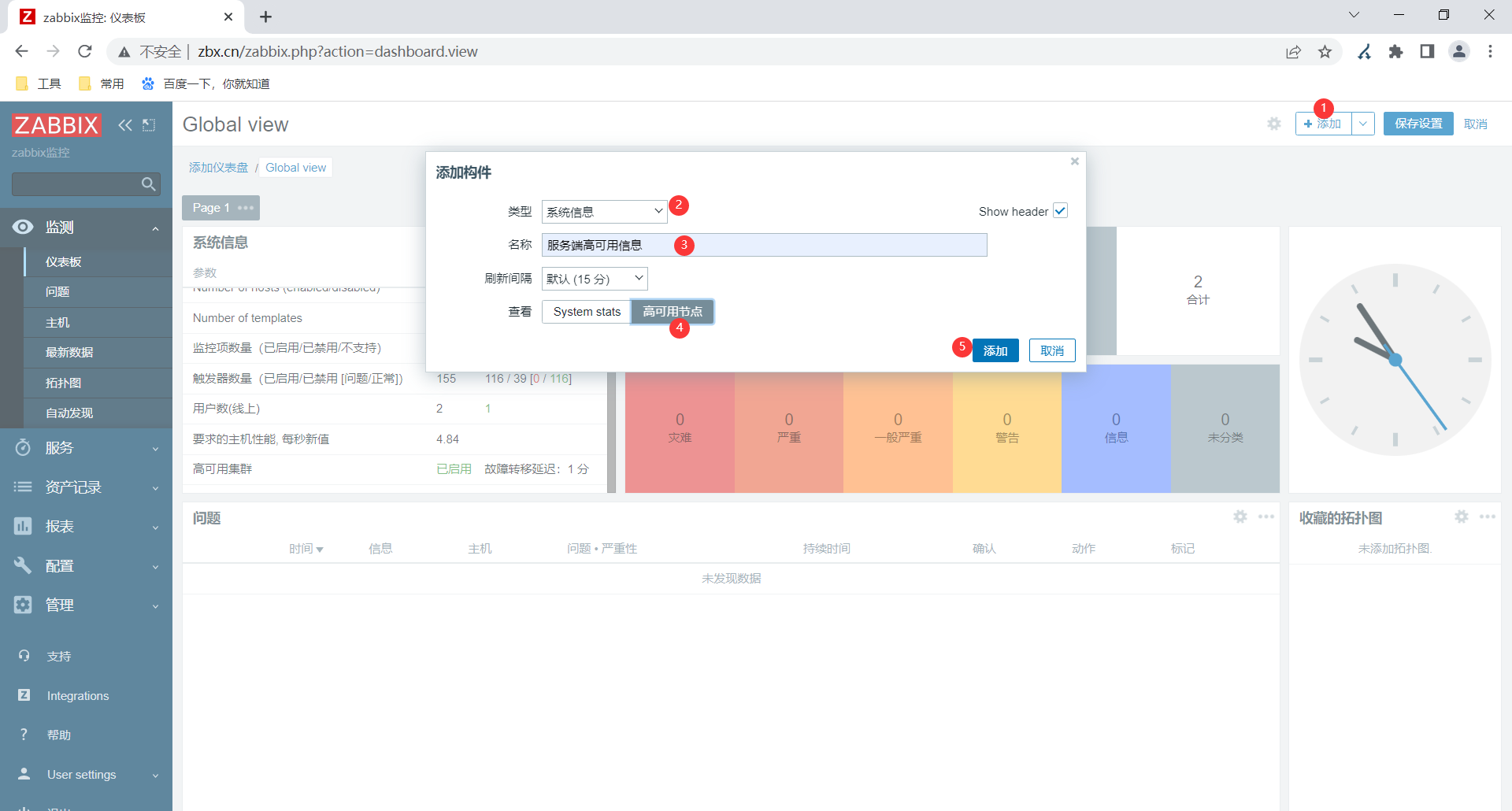Select the Page 1 dashboard tab
The height and width of the screenshot is (811, 1512).
[211, 208]
